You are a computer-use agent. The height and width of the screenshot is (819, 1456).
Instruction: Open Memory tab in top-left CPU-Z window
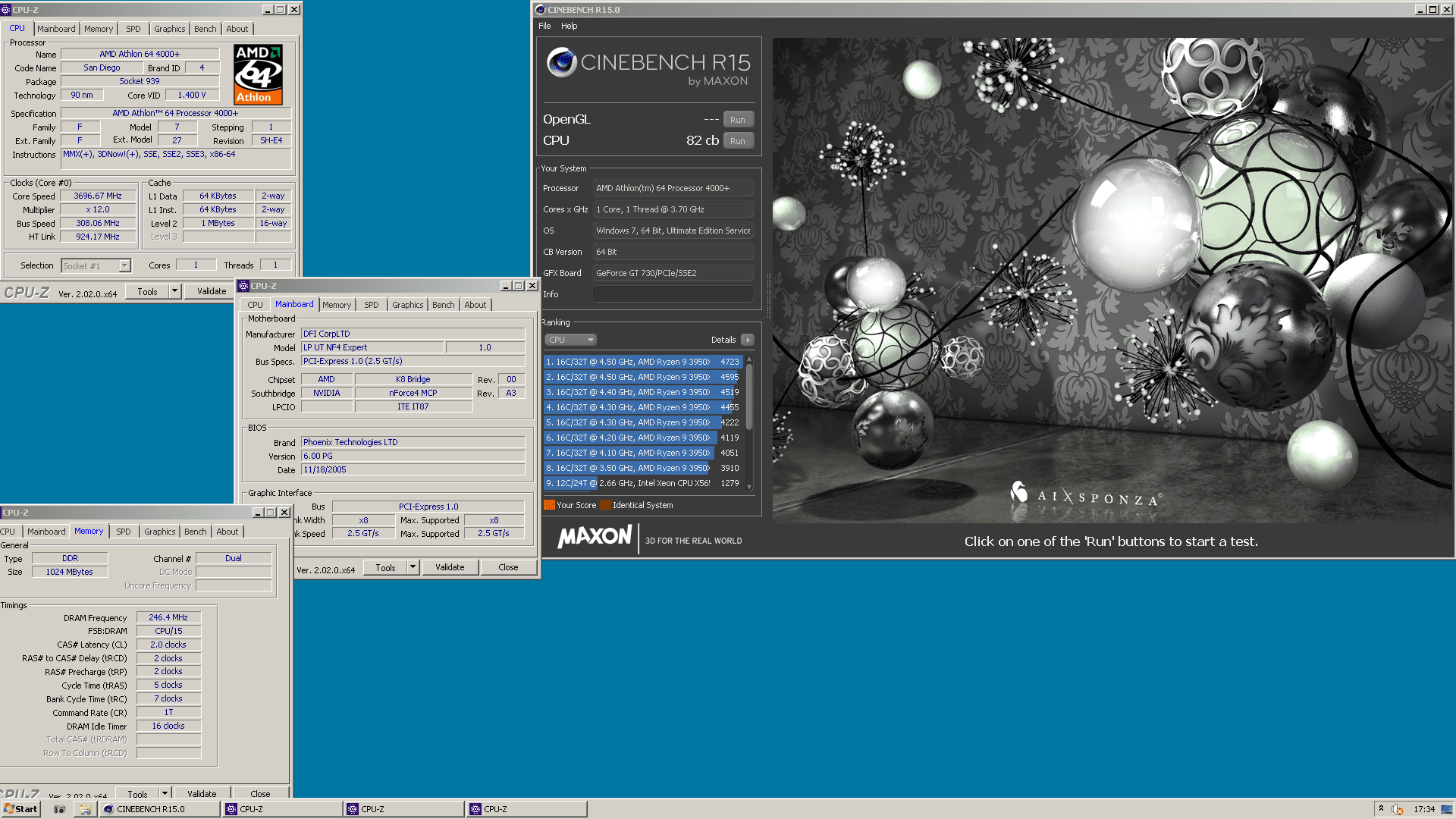99,29
